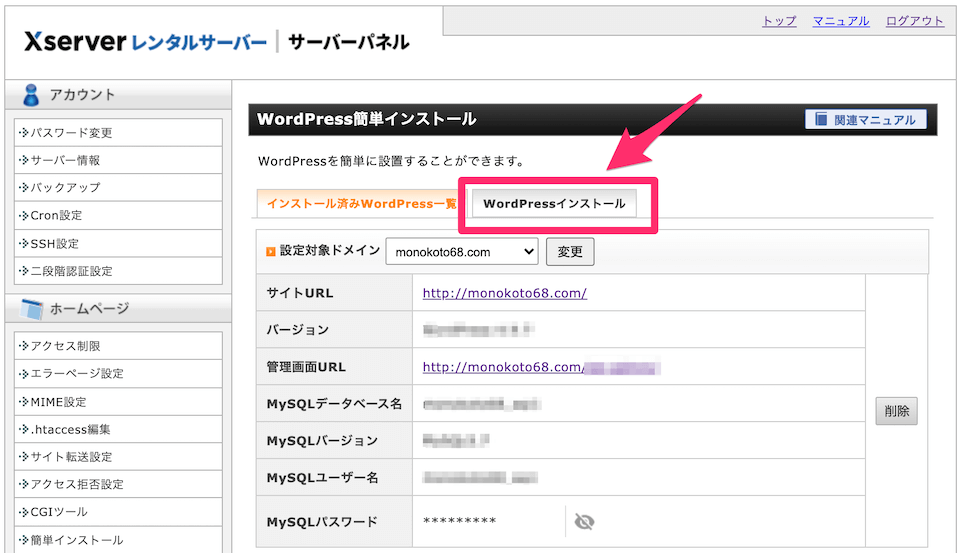Click the WordPress簡単インストール heading
The width and height of the screenshot is (960, 553).
[367, 119]
